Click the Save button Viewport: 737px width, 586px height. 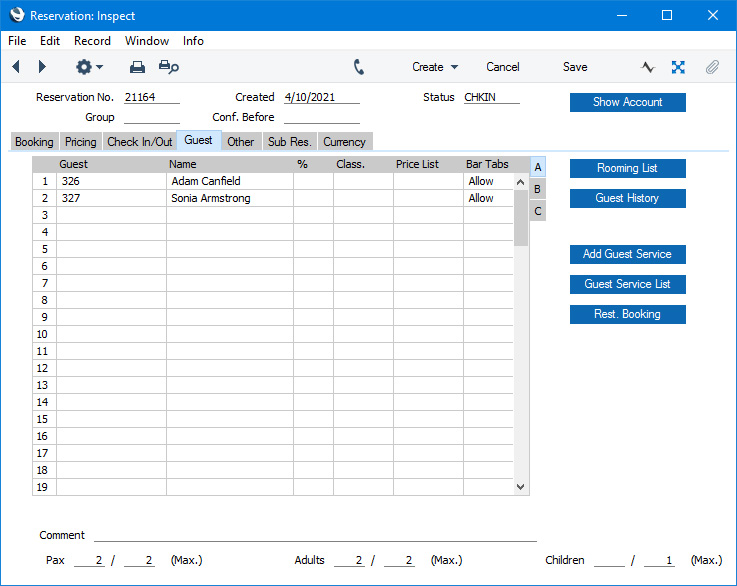click(575, 67)
